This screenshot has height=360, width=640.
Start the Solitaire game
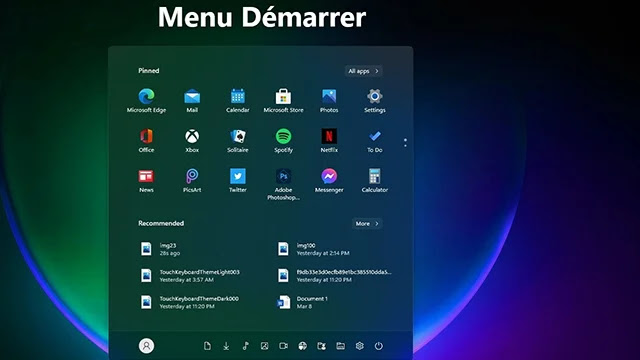pyautogui.click(x=238, y=140)
